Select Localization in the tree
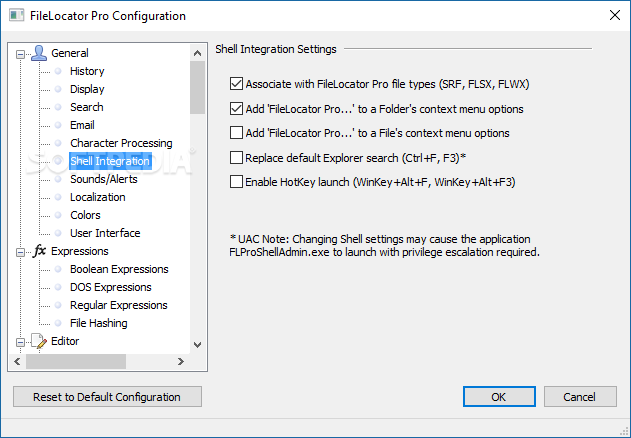Screen dimensions: 631x438 click(98, 197)
